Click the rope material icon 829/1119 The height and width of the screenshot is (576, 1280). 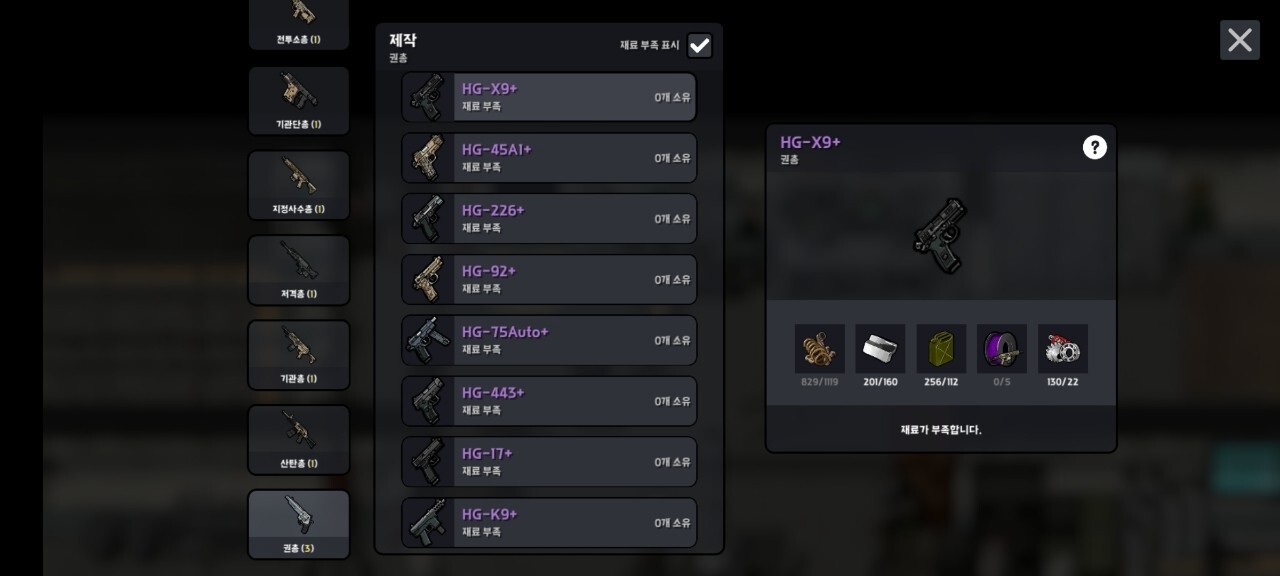820,349
